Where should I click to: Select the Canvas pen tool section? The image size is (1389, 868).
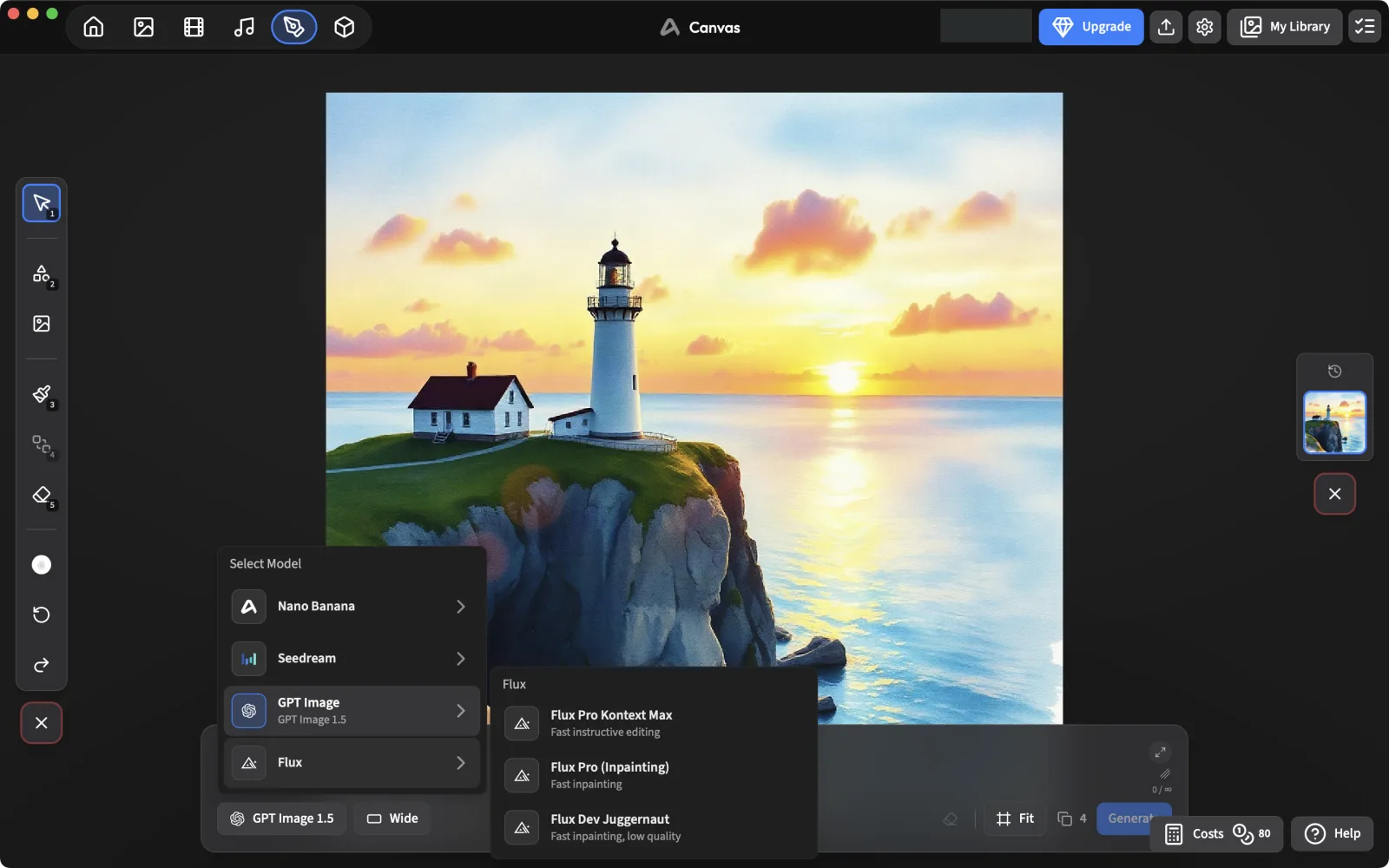pos(294,27)
